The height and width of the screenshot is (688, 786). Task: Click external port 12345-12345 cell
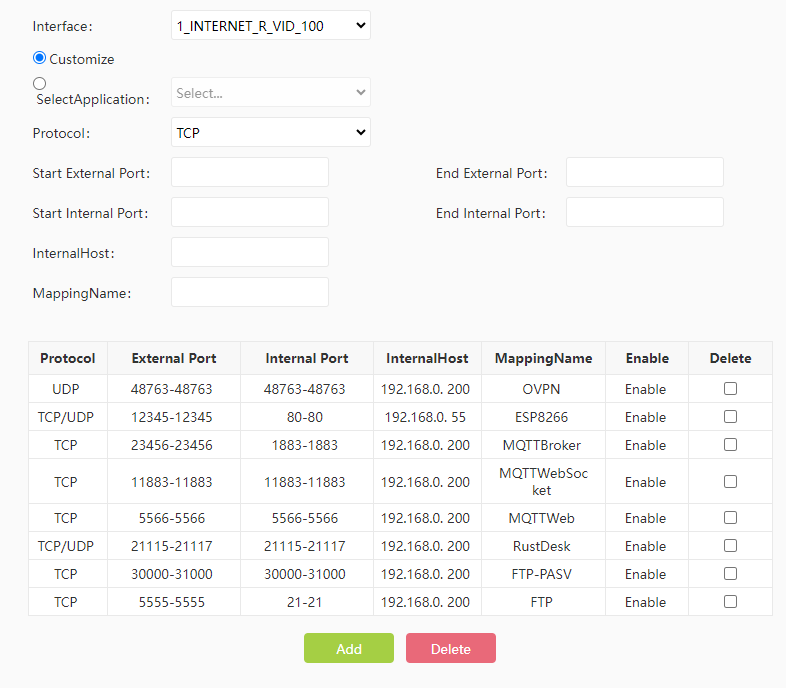pos(172,417)
